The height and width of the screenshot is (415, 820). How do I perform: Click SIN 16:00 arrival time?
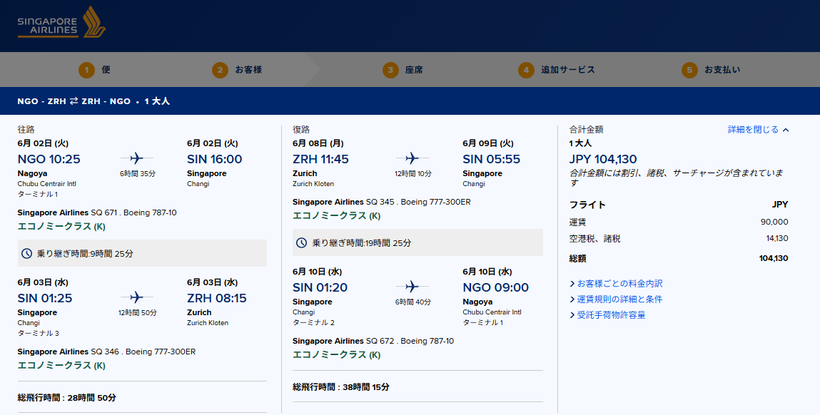[214, 159]
